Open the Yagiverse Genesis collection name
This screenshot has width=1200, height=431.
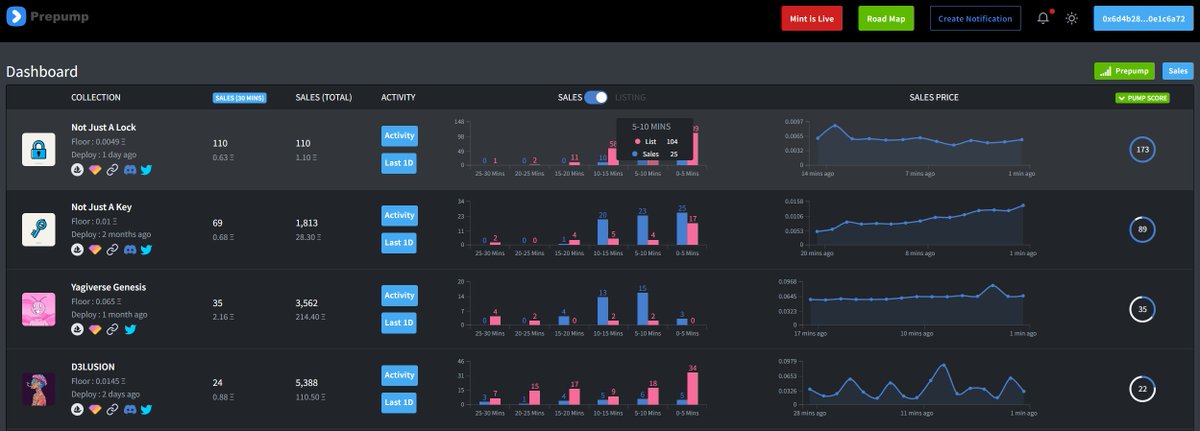[x=109, y=287]
